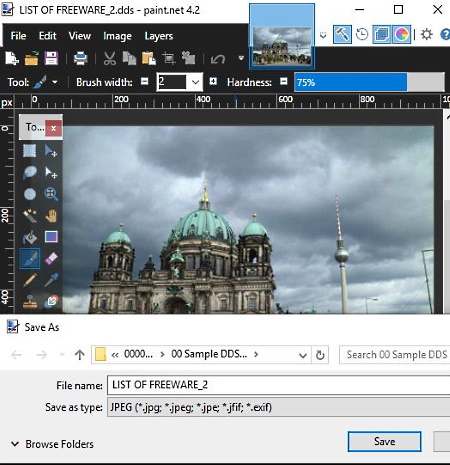Go up one folder level
This screenshot has height=465, width=450.
(x=79, y=355)
